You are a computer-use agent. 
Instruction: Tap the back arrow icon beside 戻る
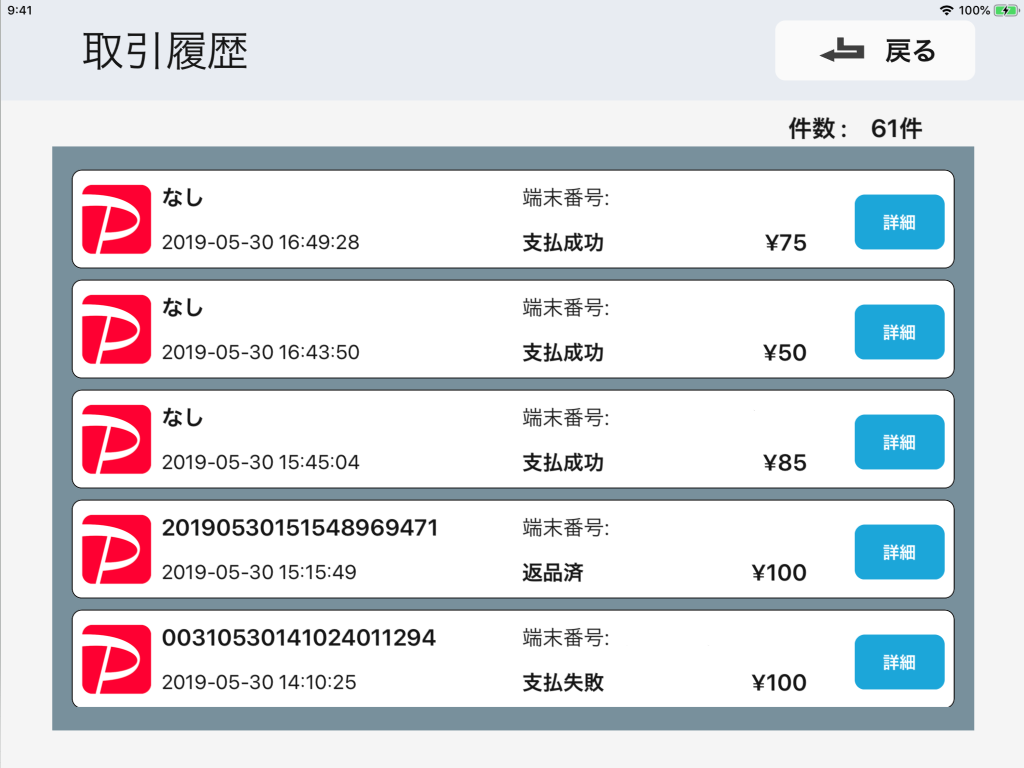tap(842, 52)
